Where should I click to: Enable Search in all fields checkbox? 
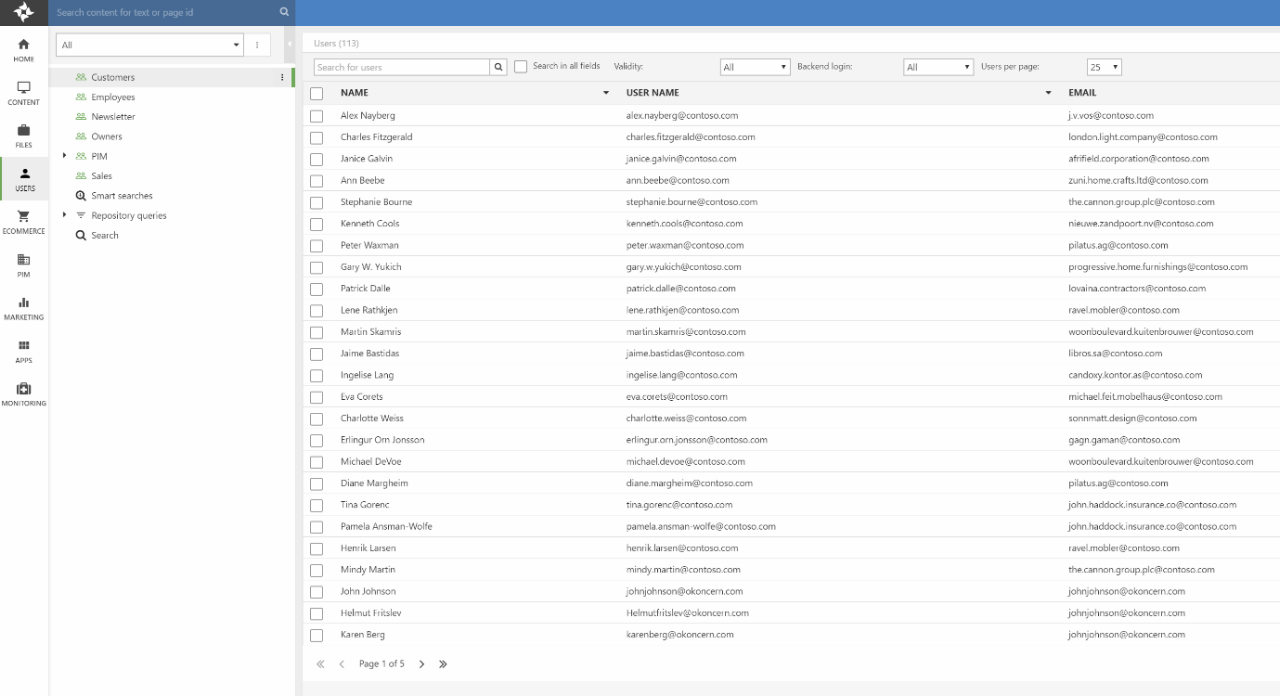point(521,67)
